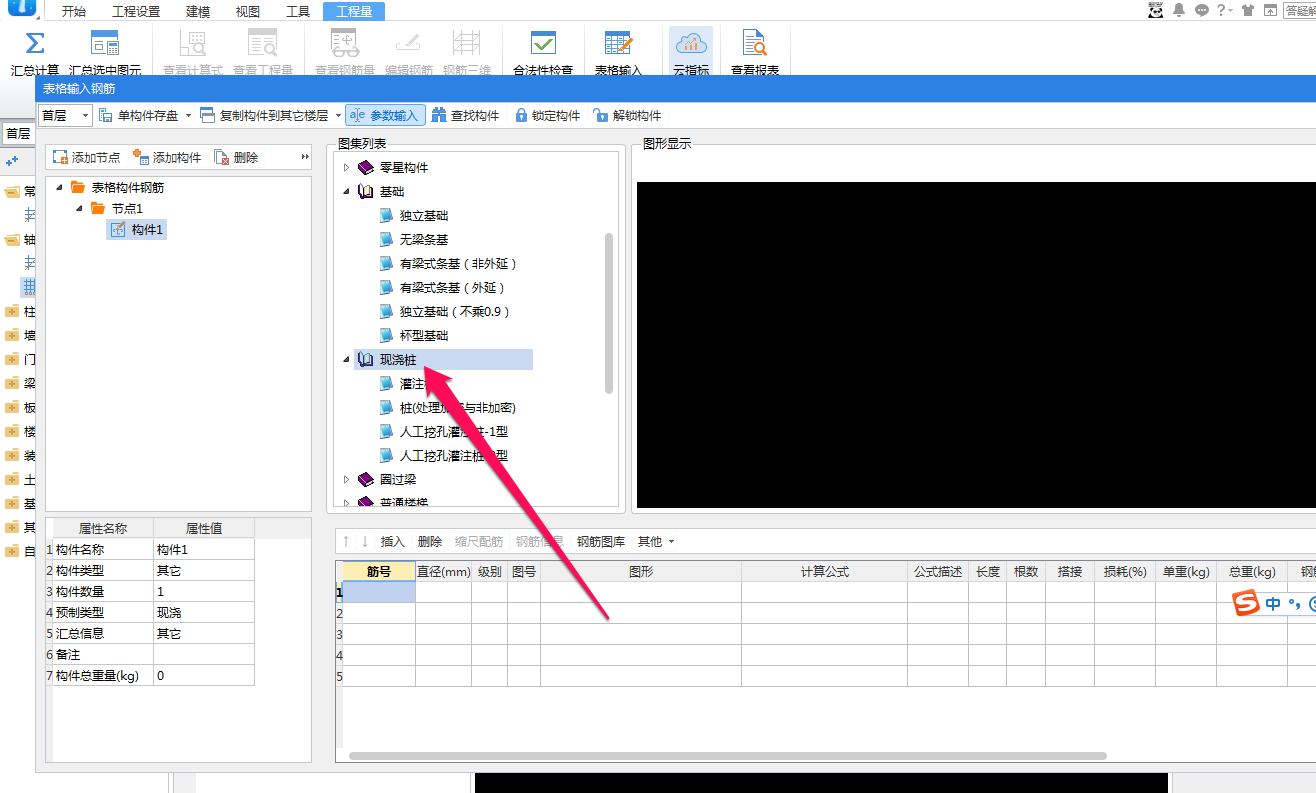Switch to the 开始 ribbon tab
The width and height of the screenshot is (1316, 793).
pyautogui.click(x=74, y=12)
